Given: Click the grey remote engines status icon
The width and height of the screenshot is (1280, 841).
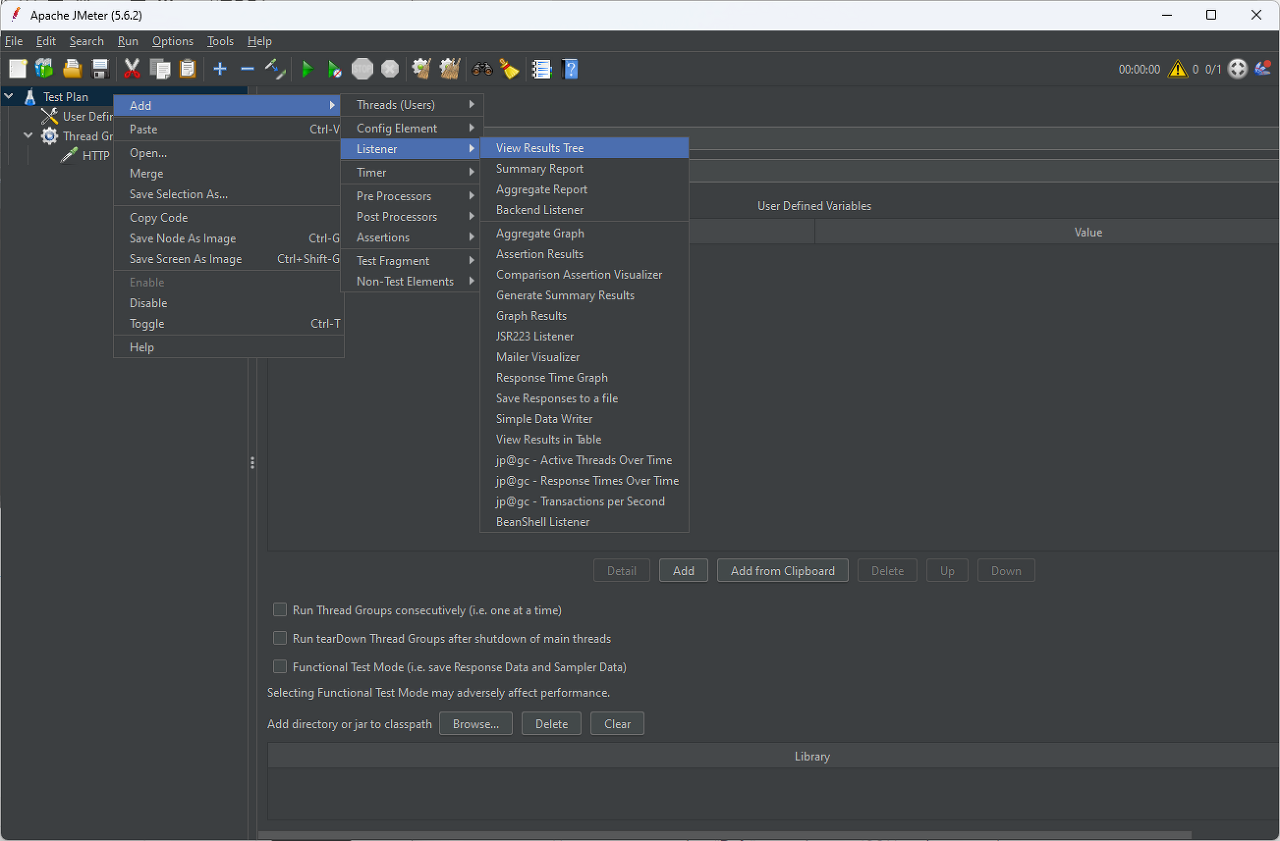Looking at the screenshot, I should 1238,69.
